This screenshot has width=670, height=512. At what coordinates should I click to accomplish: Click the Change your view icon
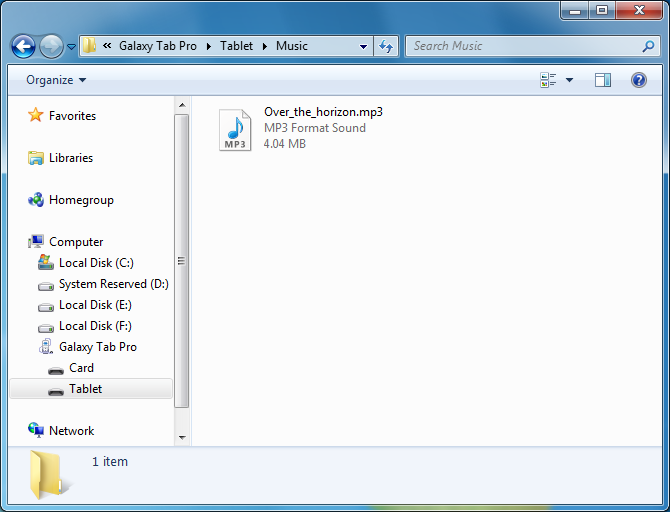point(548,80)
